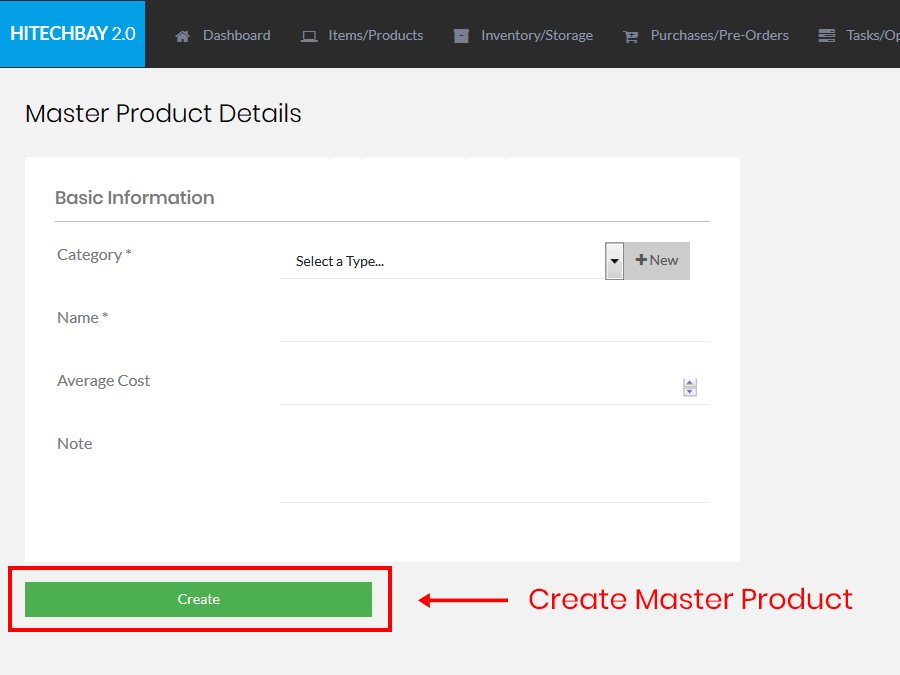Open the HITECHBAY 2.0 logo link

click(x=72, y=34)
